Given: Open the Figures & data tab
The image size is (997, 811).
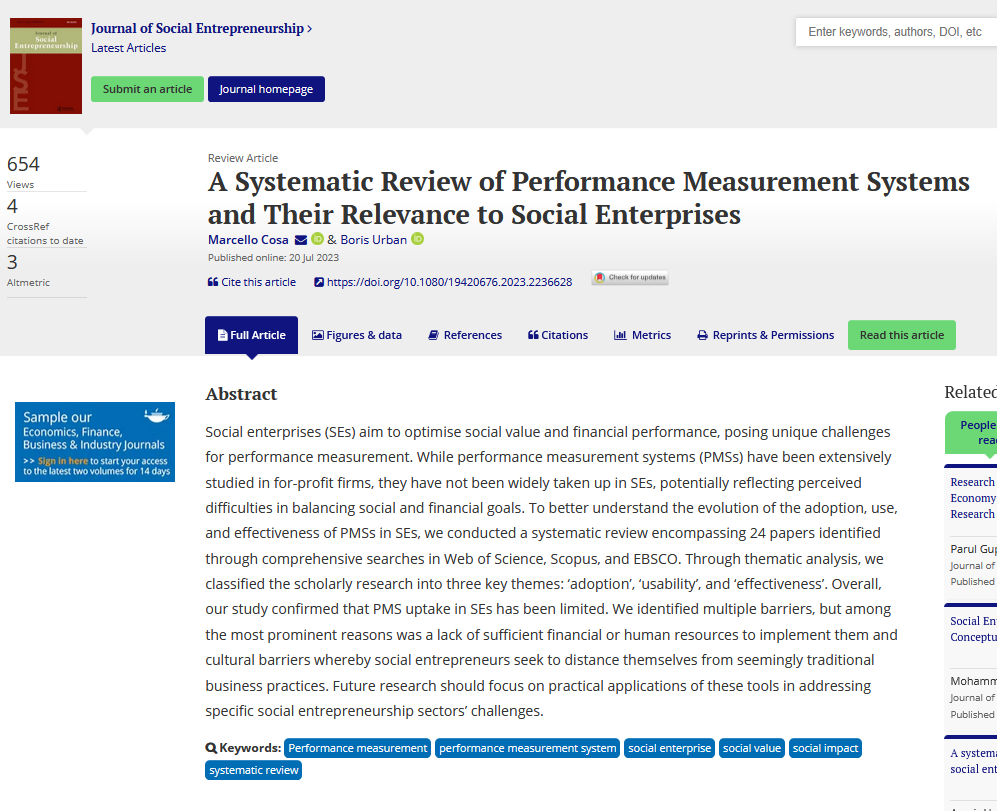Looking at the screenshot, I should tap(357, 335).
